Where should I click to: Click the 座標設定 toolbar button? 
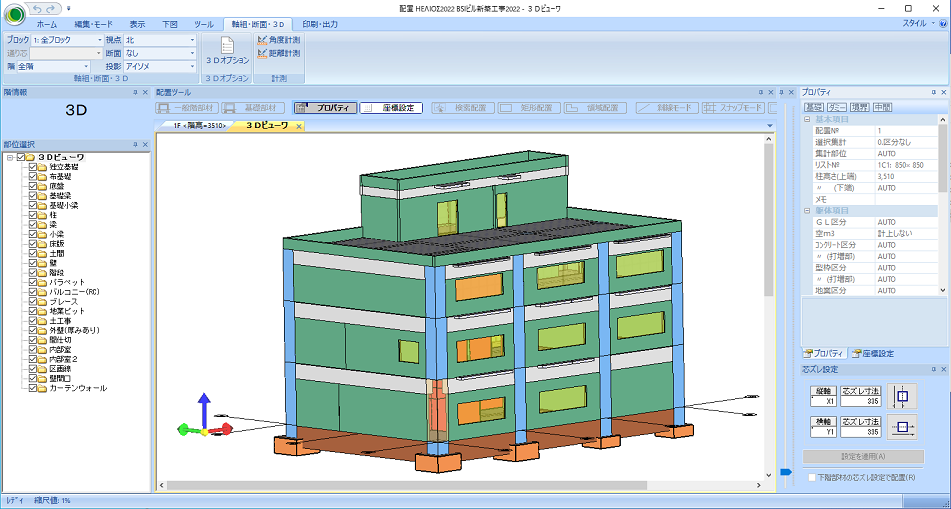click(x=391, y=108)
